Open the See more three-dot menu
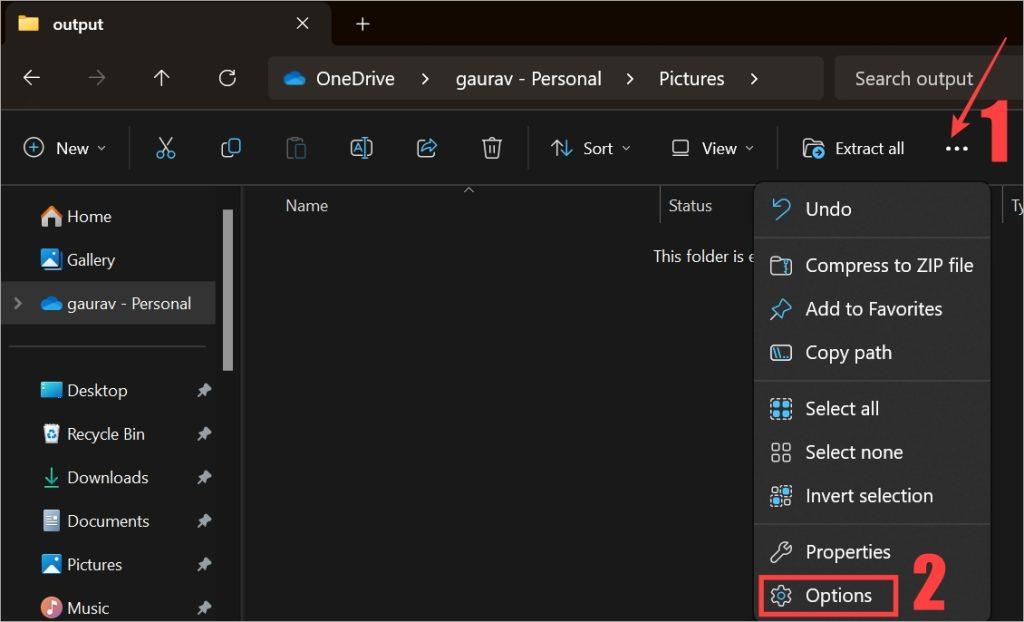The height and width of the screenshot is (622, 1024). click(956, 149)
